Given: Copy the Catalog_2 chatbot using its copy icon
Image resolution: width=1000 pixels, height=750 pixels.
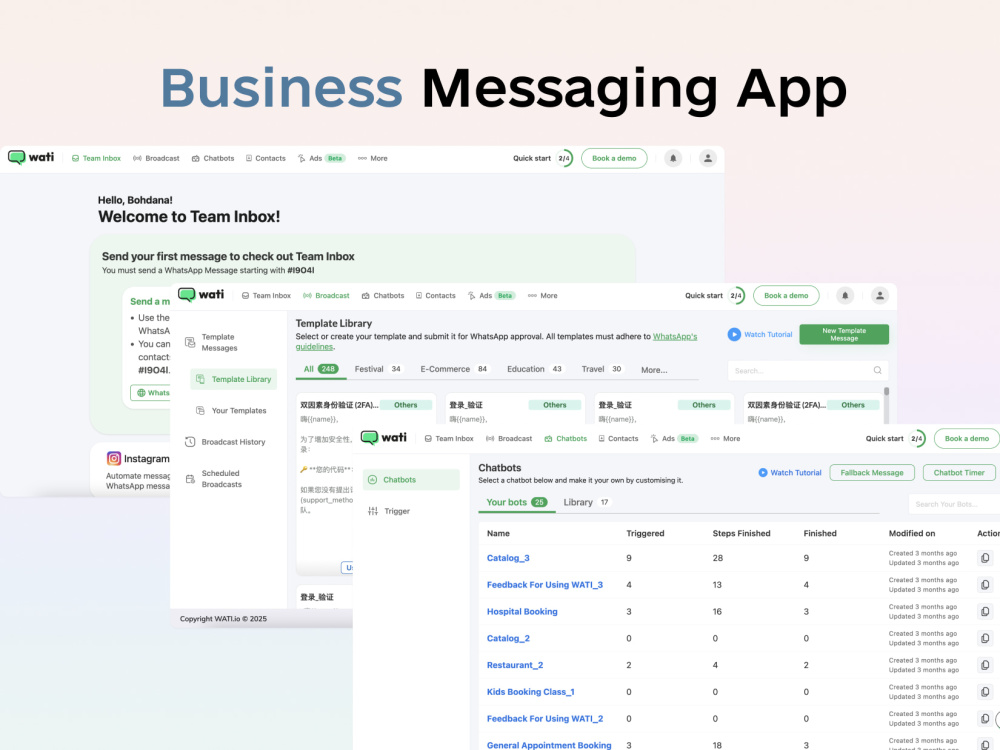Looking at the screenshot, I should point(985,638).
